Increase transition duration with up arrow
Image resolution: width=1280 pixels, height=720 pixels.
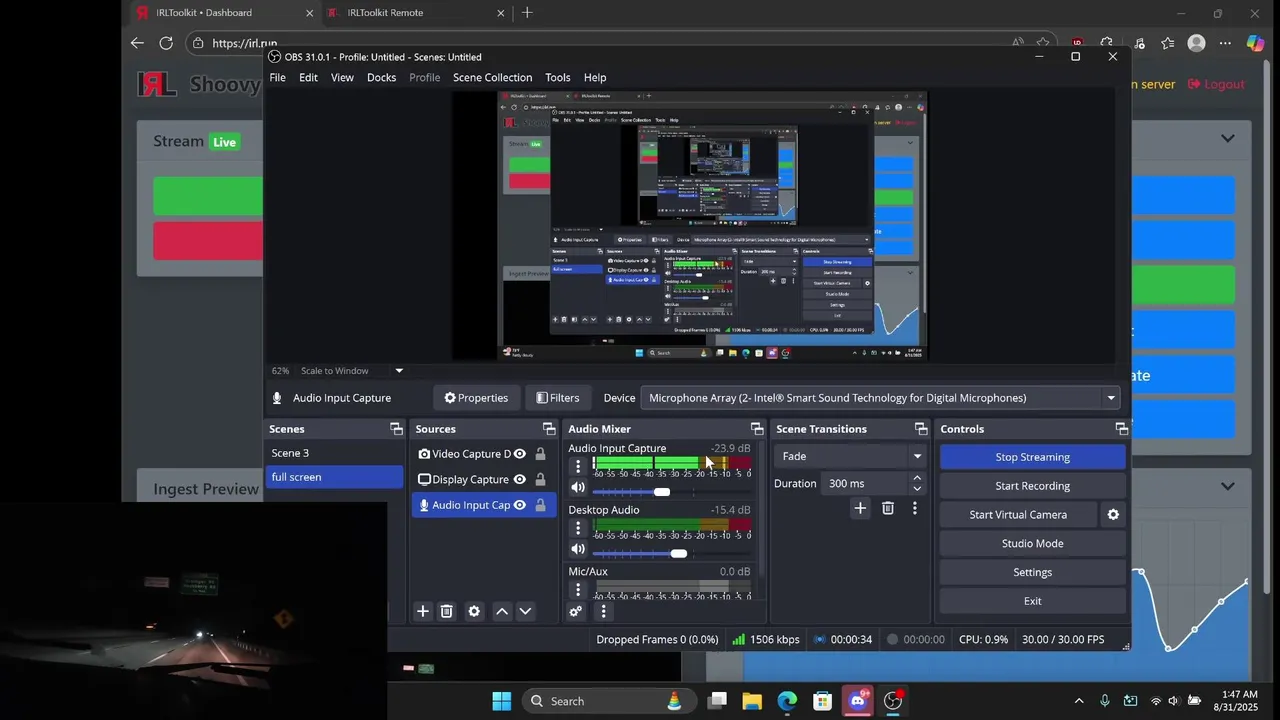[x=917, y=478]
